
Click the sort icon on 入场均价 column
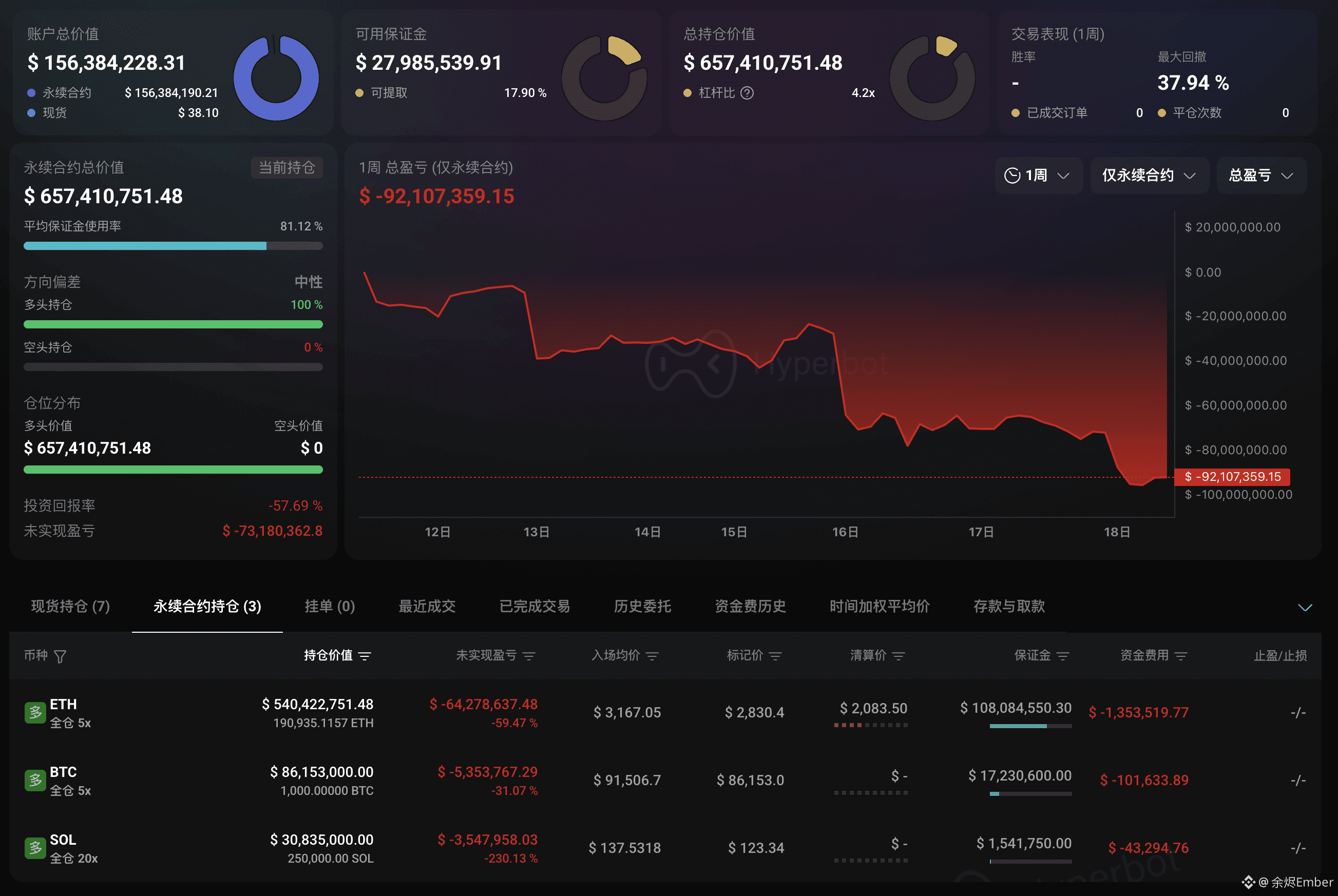pyautogui.click(x=653, y=656)
